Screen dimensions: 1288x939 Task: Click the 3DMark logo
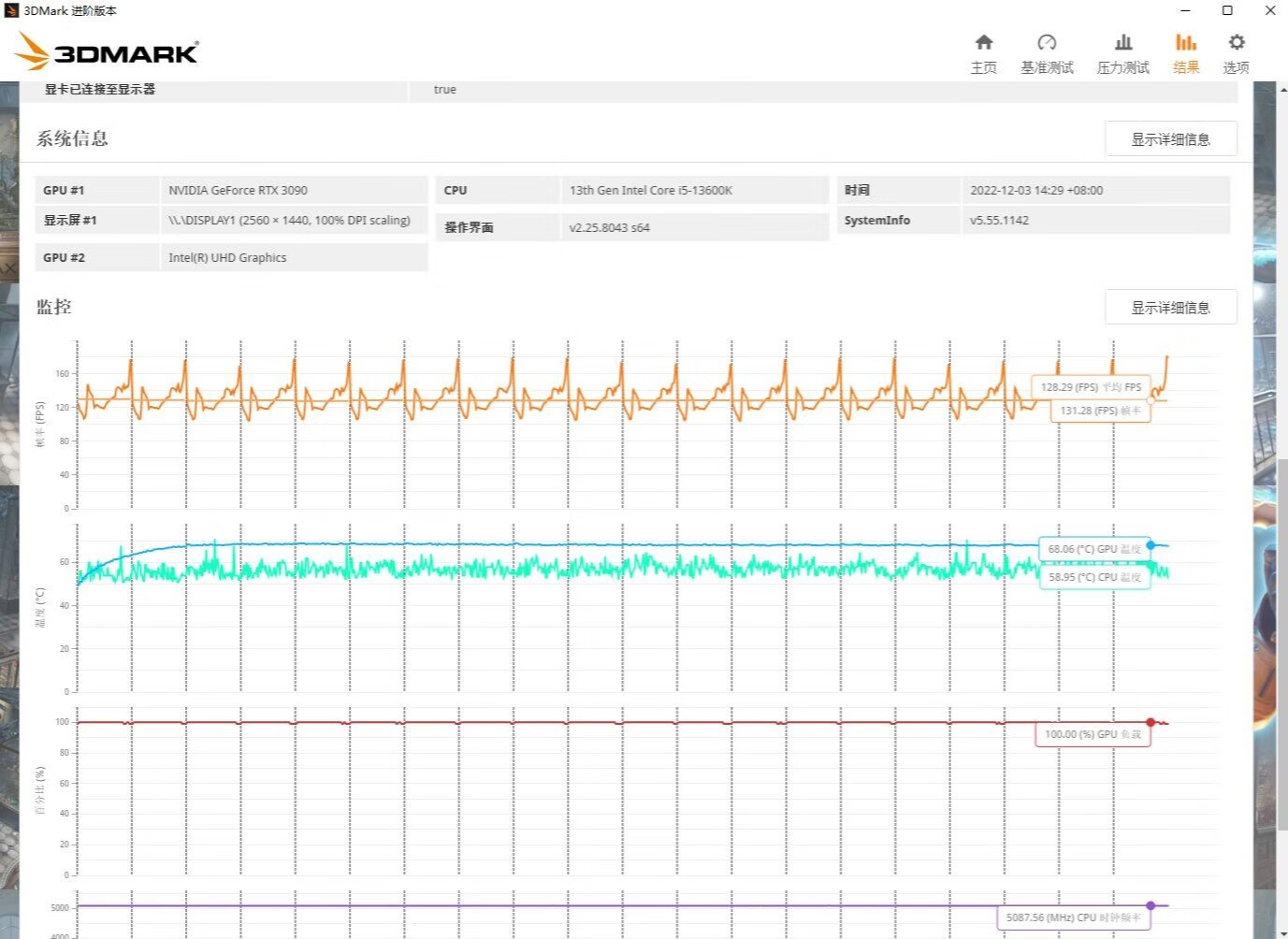point(107,51)
